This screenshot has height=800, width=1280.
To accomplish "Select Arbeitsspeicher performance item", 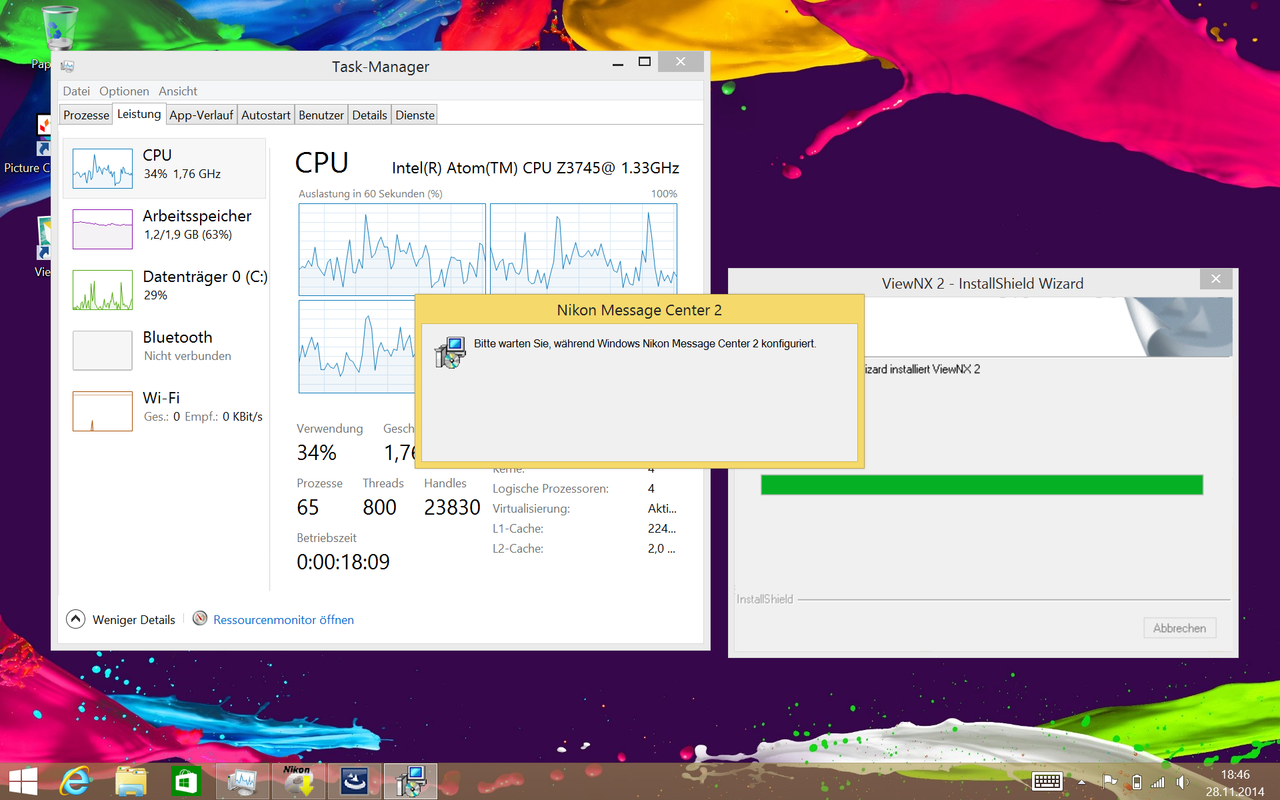I will coord(165,228).
